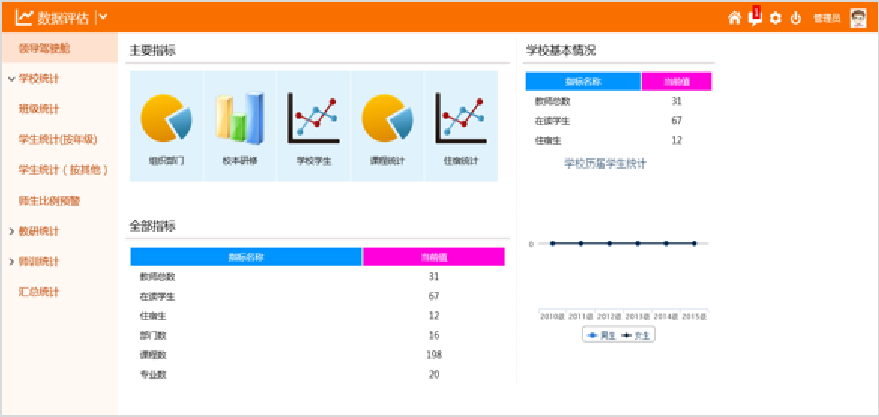This screenshot has height=417, width=879.
Task: Collapse the 学校统计 sidebar section
Action: [x=39, y=78]
